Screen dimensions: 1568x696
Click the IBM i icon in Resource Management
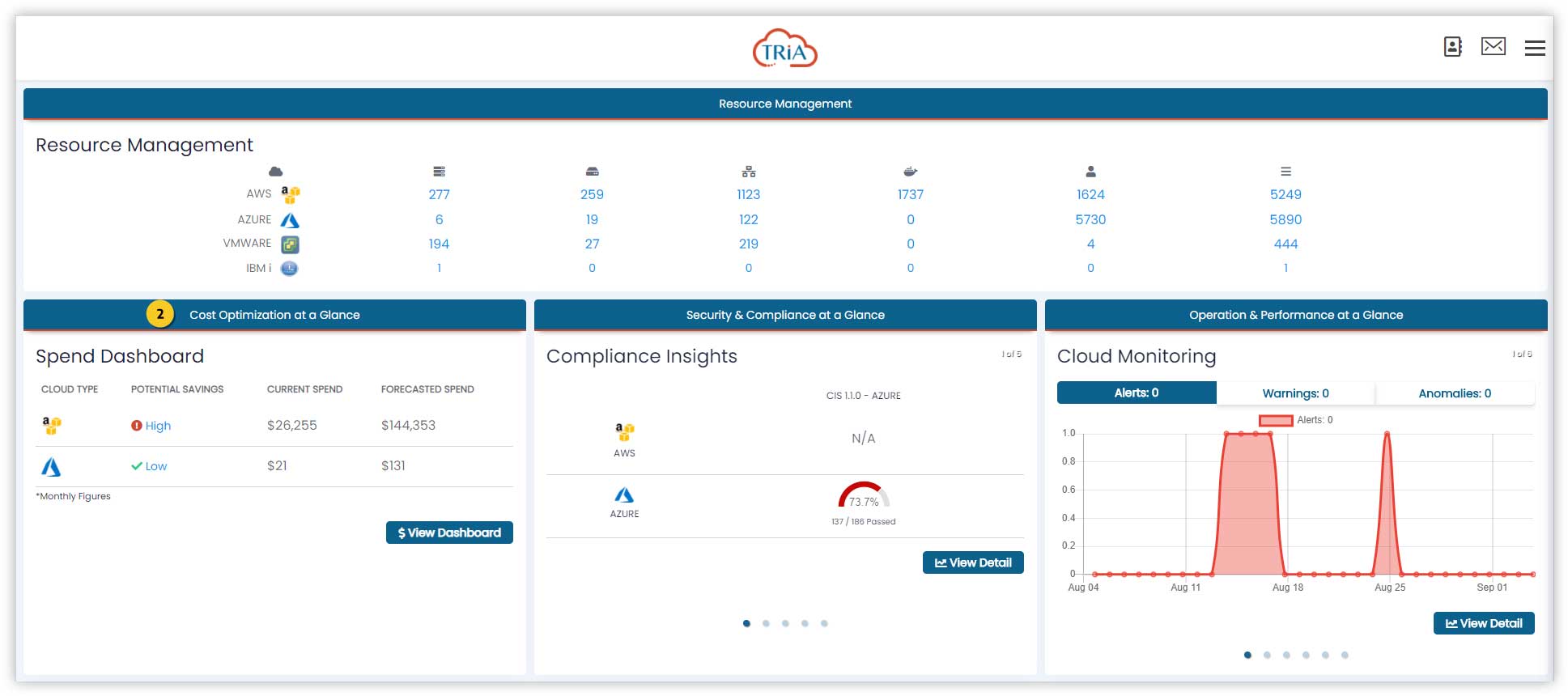pyautogui.click(x=290, y=268)
